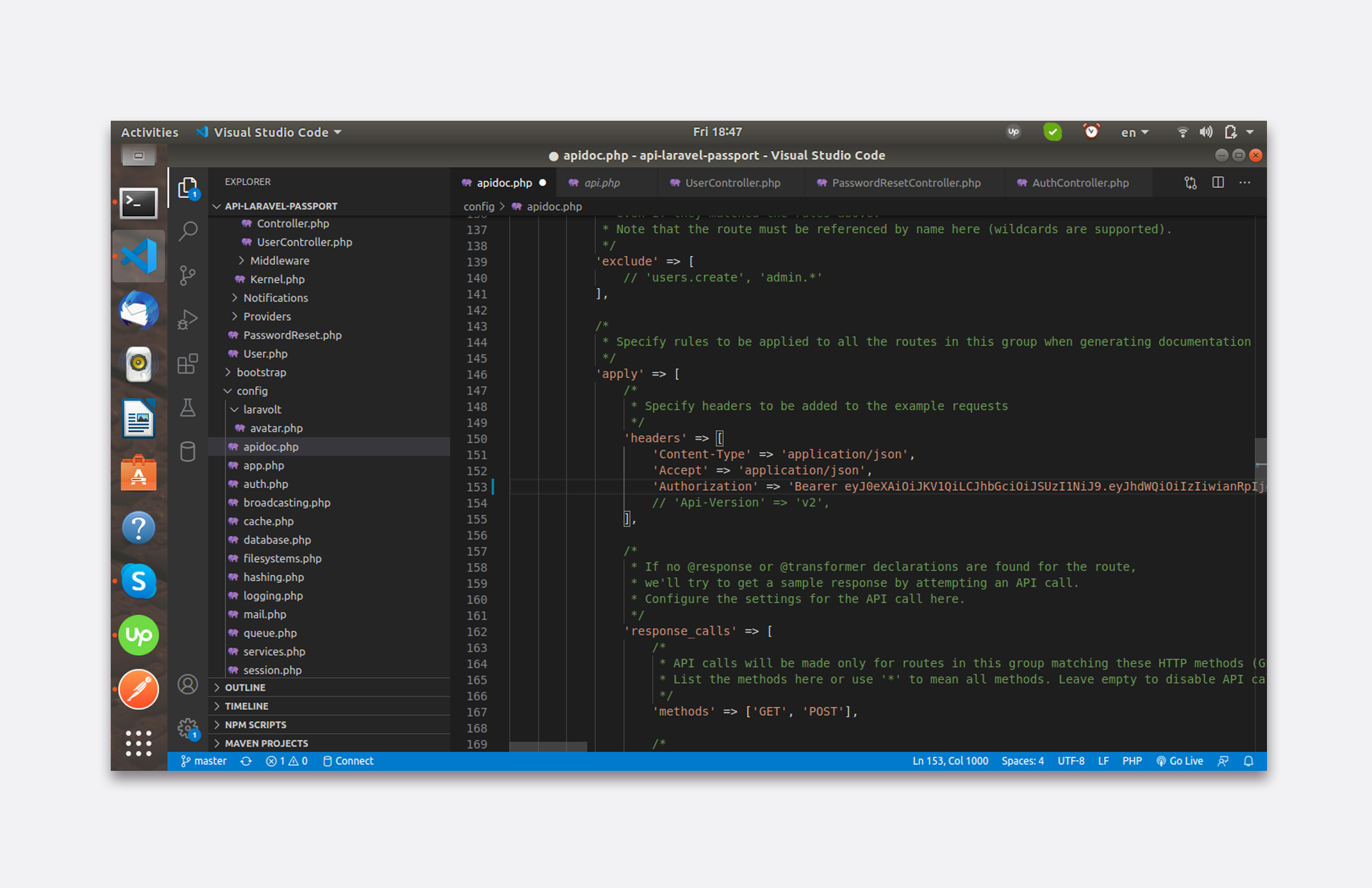Switch to the UserController.php tab
This screenshot has width=1372, height=888.
(x=732, y=183)
